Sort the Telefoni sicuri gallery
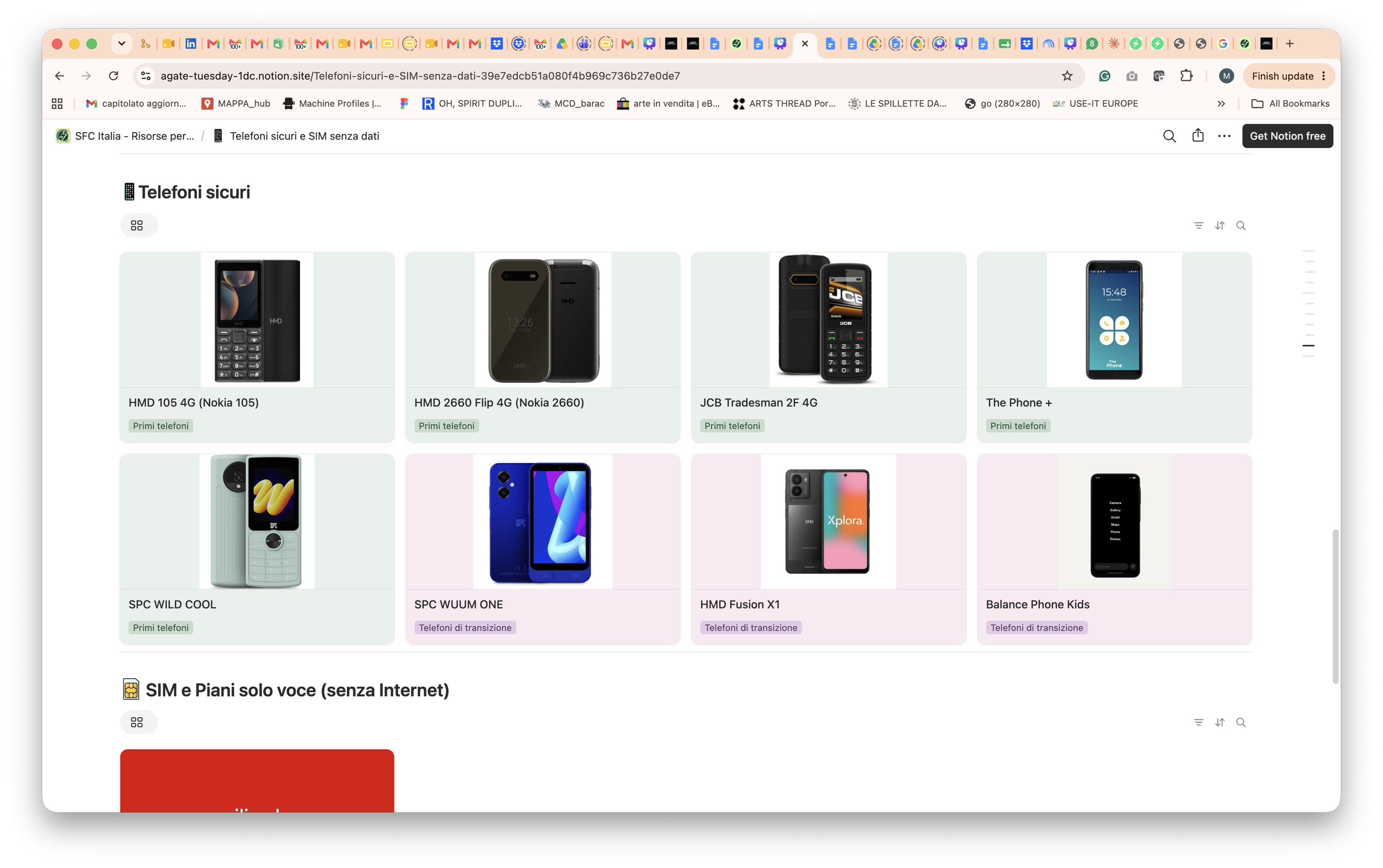 coord(1219,226)
